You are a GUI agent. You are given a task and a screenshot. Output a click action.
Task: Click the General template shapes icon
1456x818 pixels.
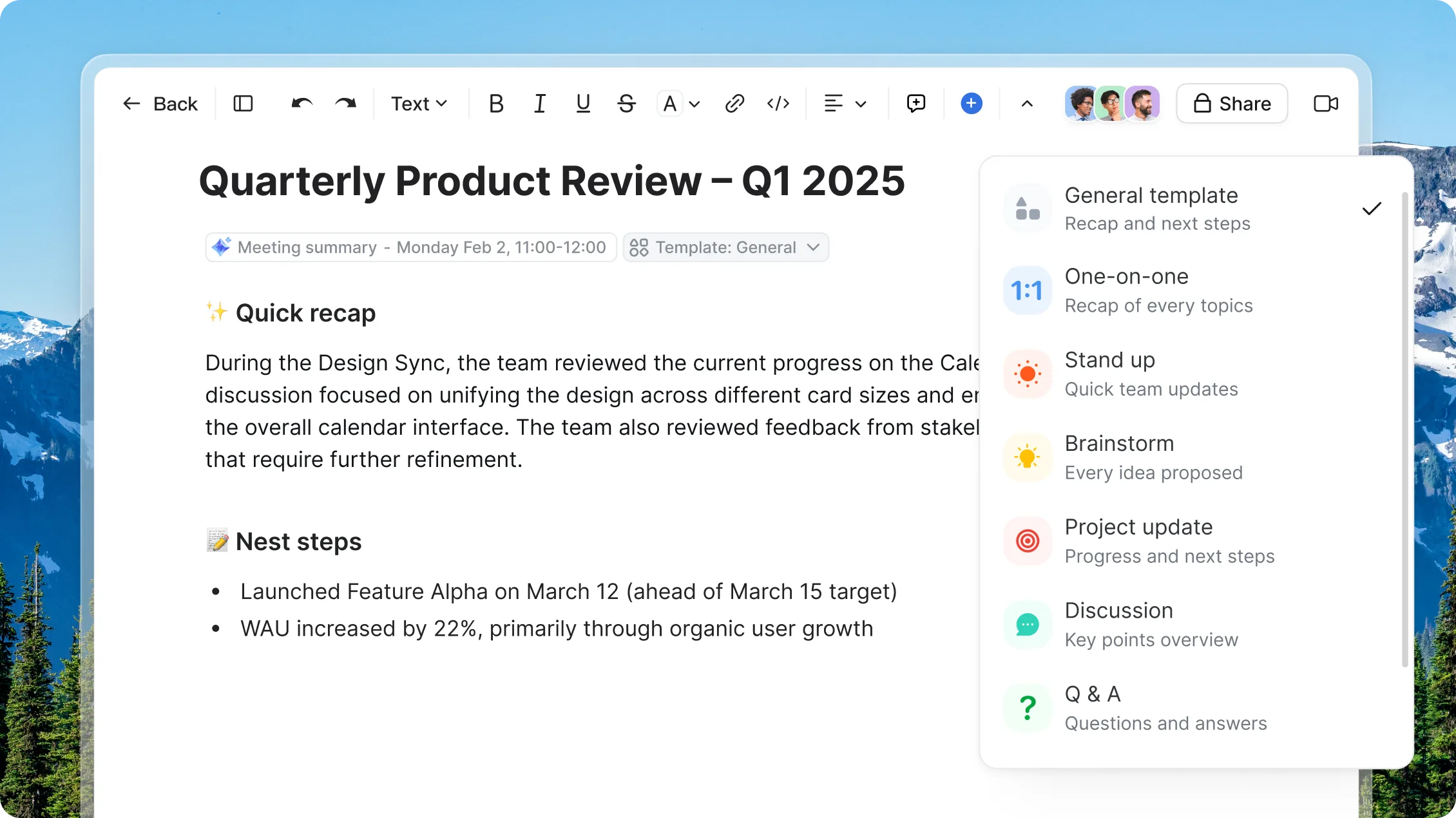pos(1028,209)
